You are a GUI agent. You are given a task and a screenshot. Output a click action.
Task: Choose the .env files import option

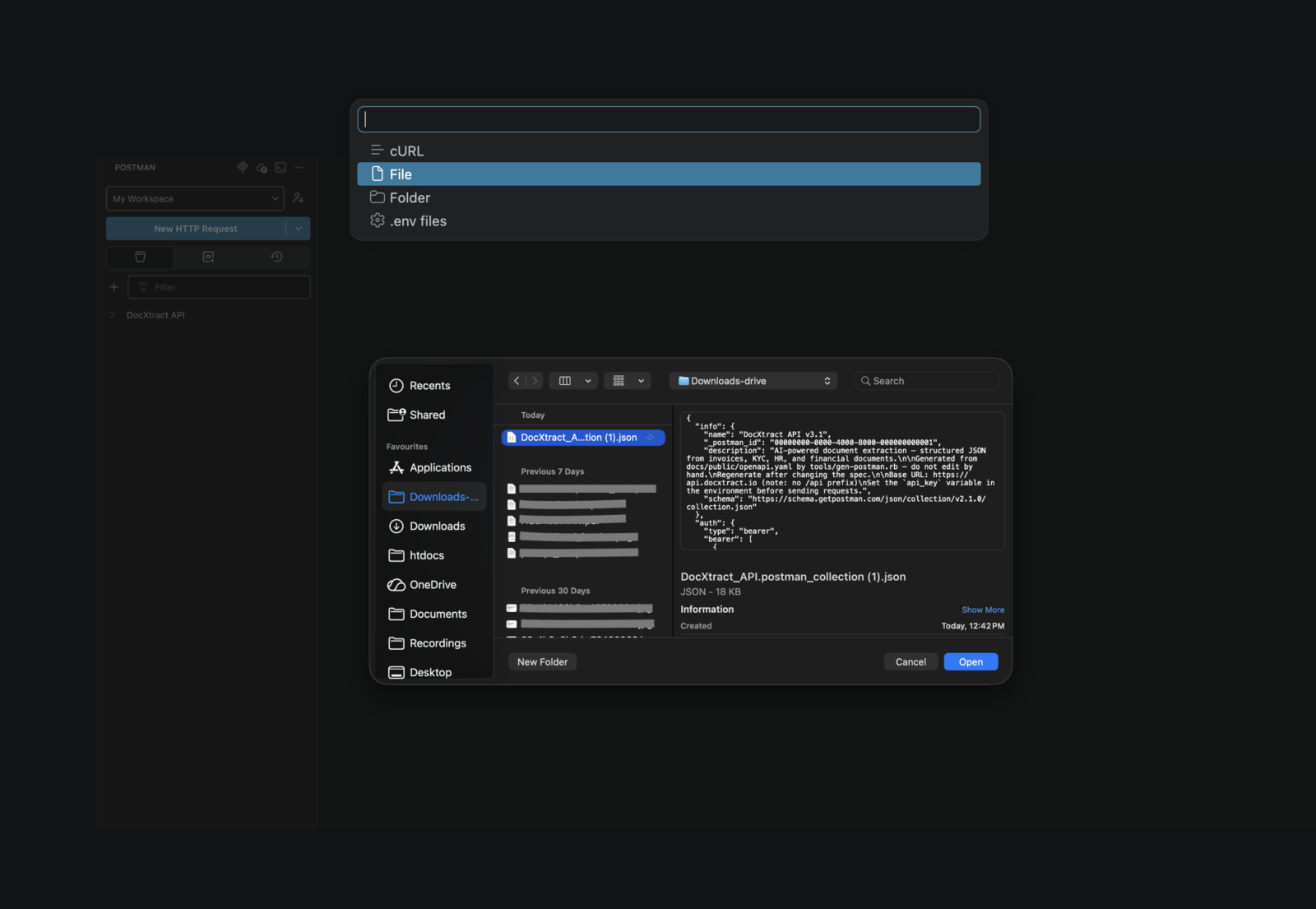click(669, 221)
